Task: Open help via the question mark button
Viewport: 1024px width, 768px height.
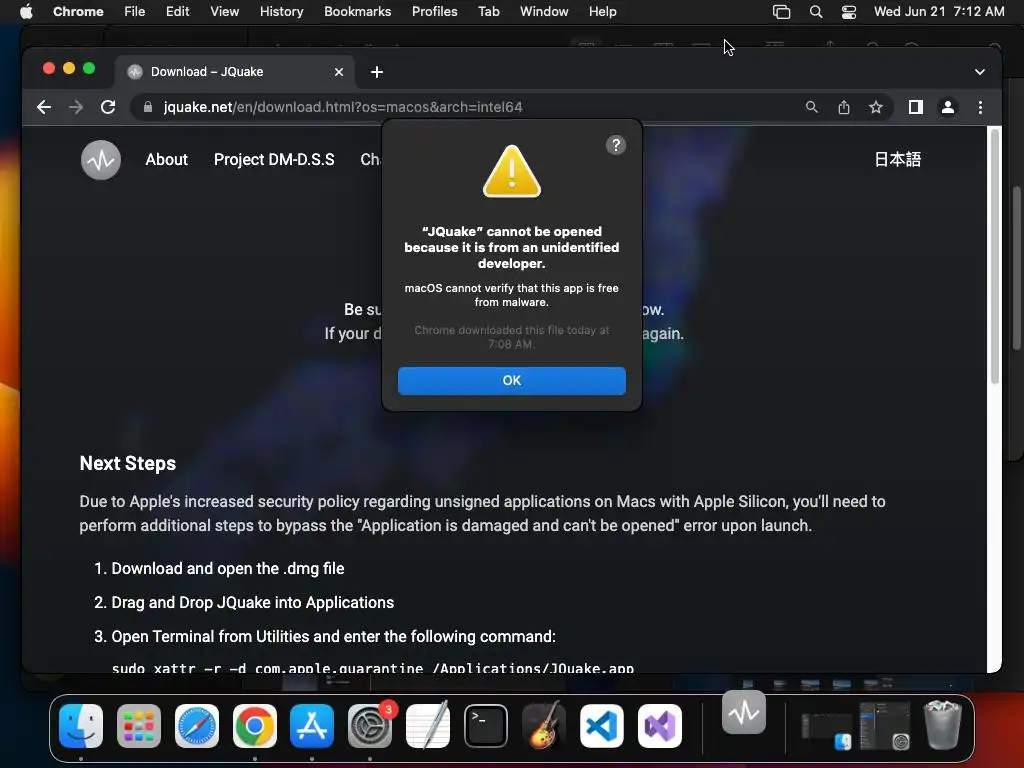Action: 616,145
